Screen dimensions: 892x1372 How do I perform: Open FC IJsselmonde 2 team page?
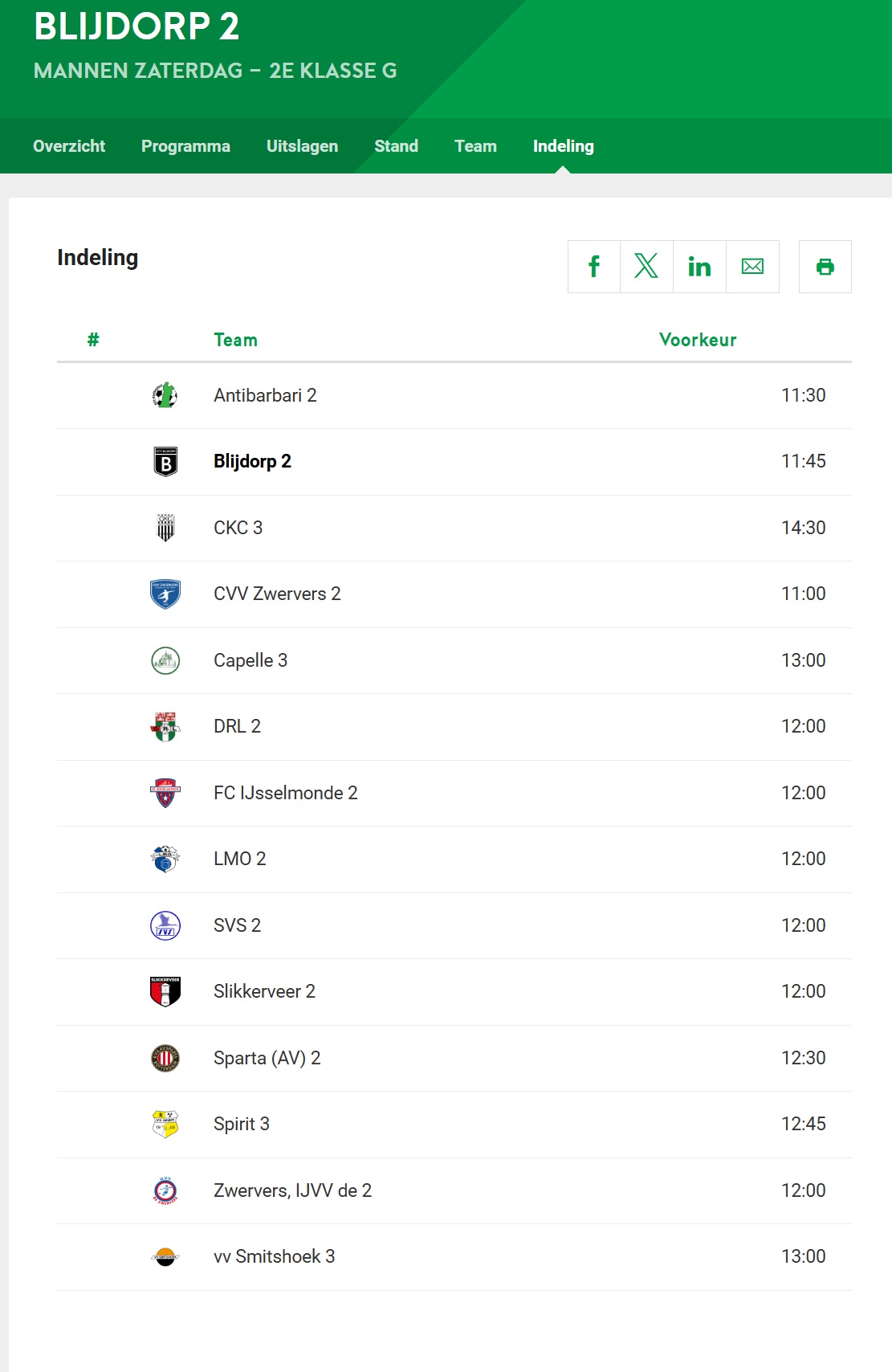[x=286, y=793]
